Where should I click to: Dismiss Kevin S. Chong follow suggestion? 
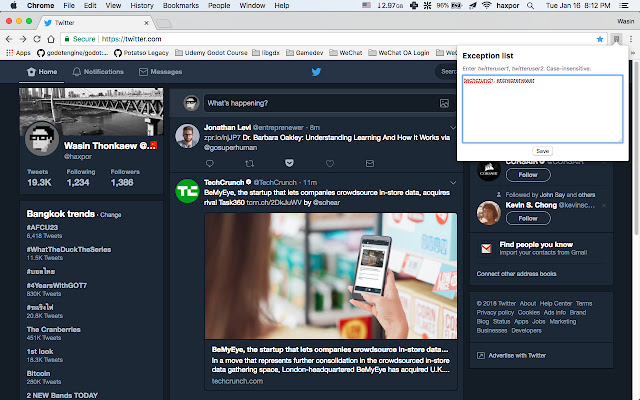(x=604, y=205)
